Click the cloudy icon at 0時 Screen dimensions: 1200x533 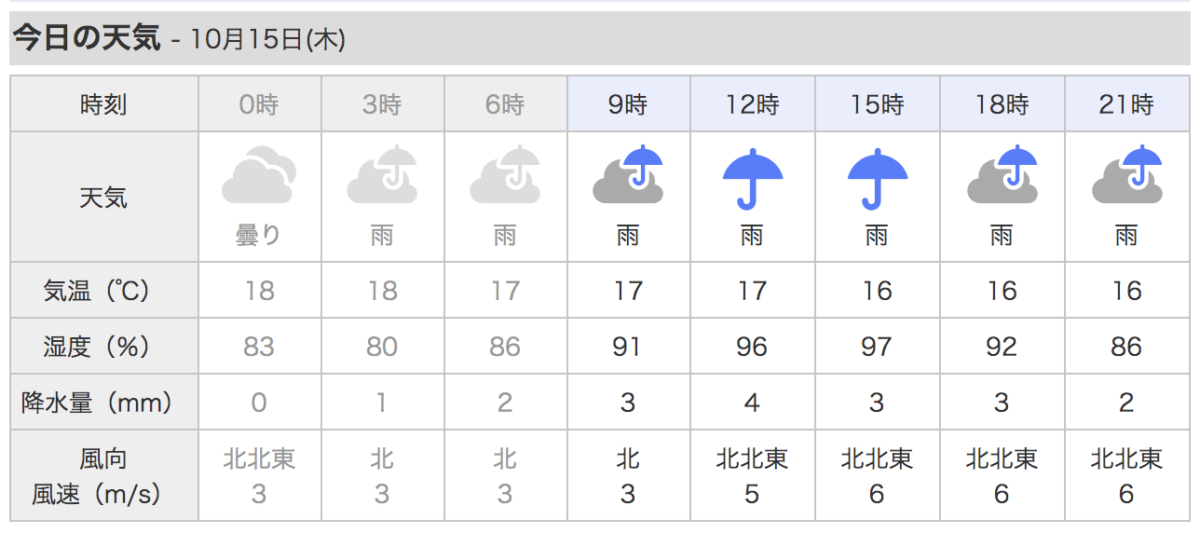tap(258, 175)
